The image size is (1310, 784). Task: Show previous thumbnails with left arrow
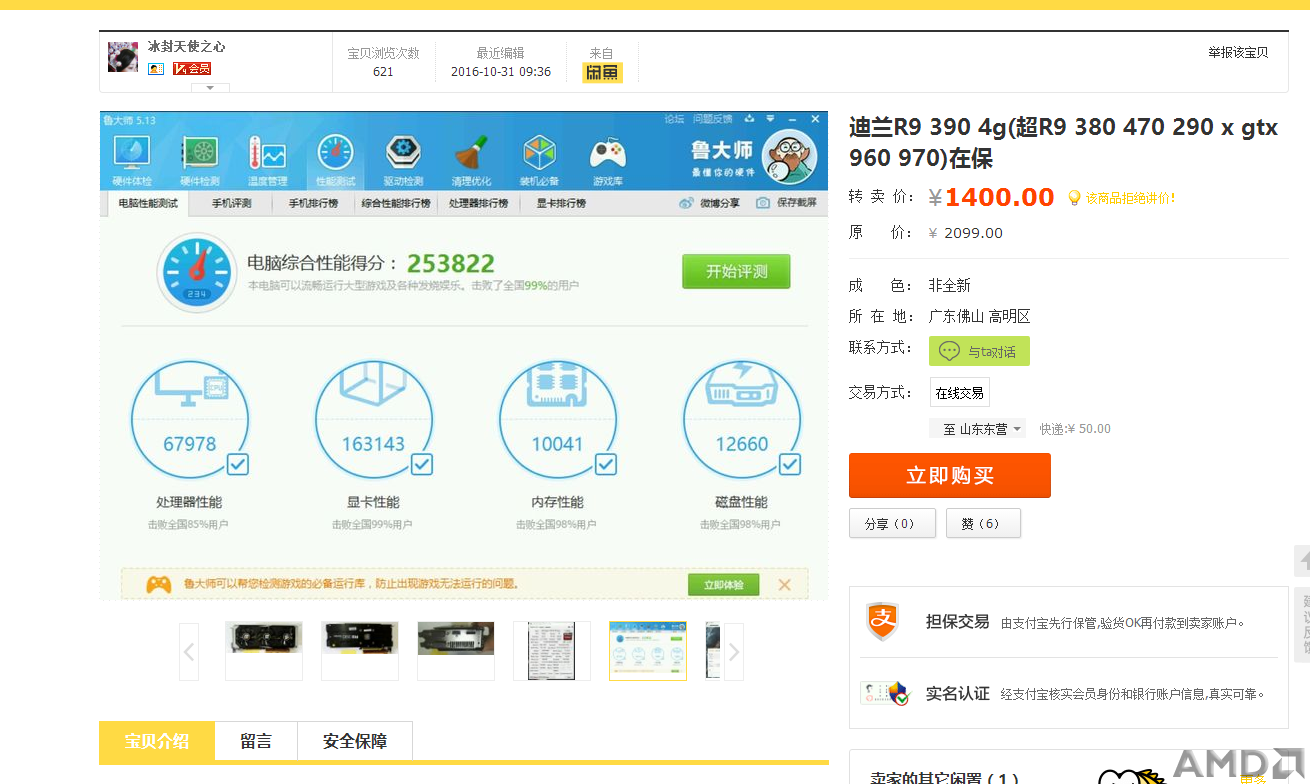tap(189, 652)
